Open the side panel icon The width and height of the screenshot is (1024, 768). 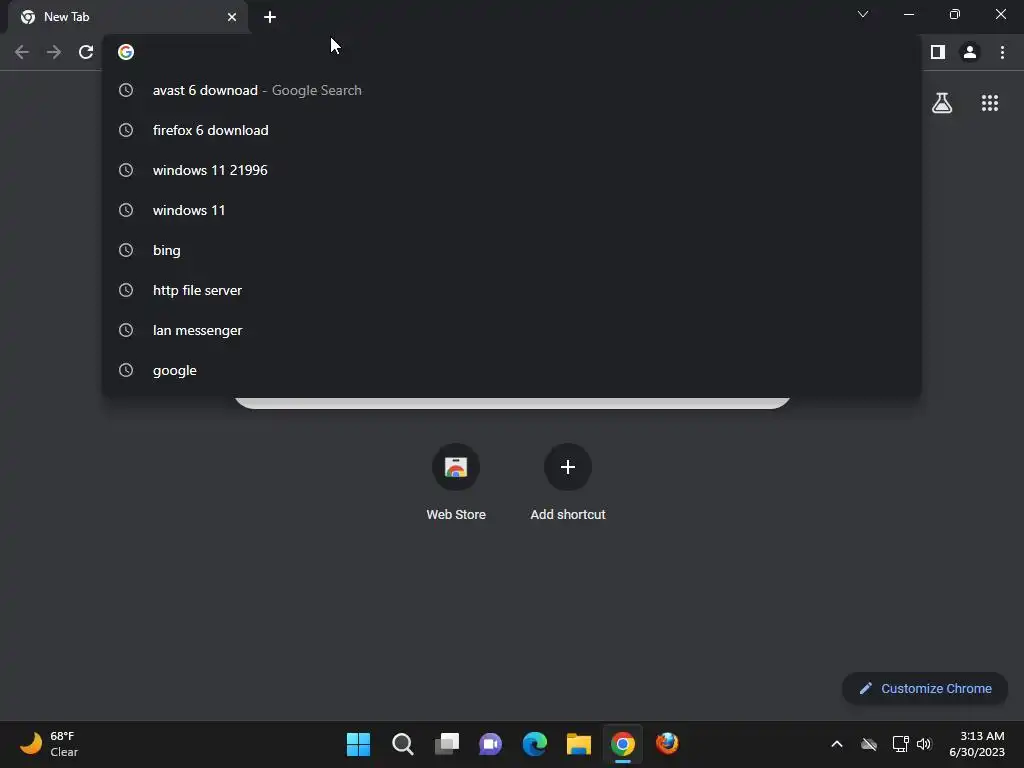tap(938, 52)
